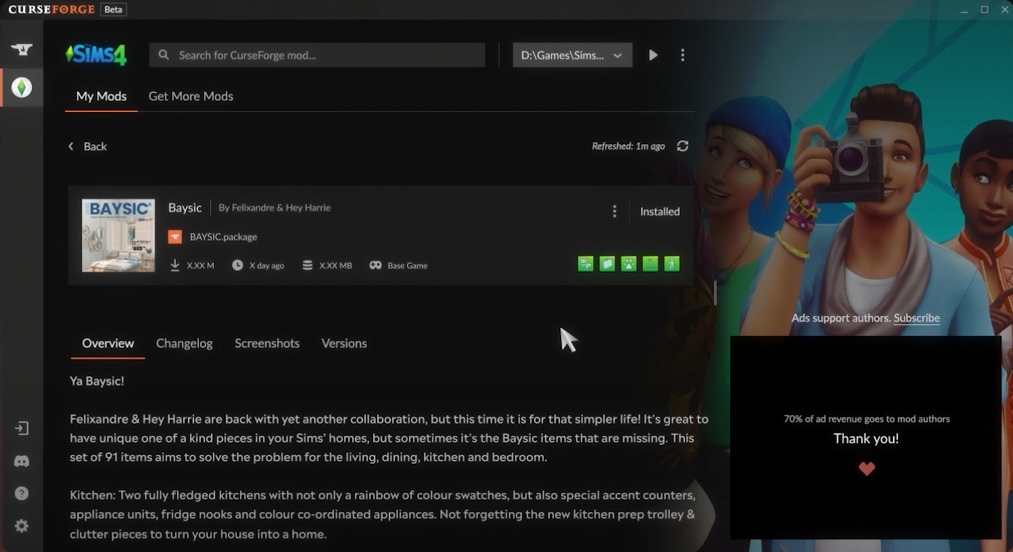Open settings with the gear icon

click(21, 526)
